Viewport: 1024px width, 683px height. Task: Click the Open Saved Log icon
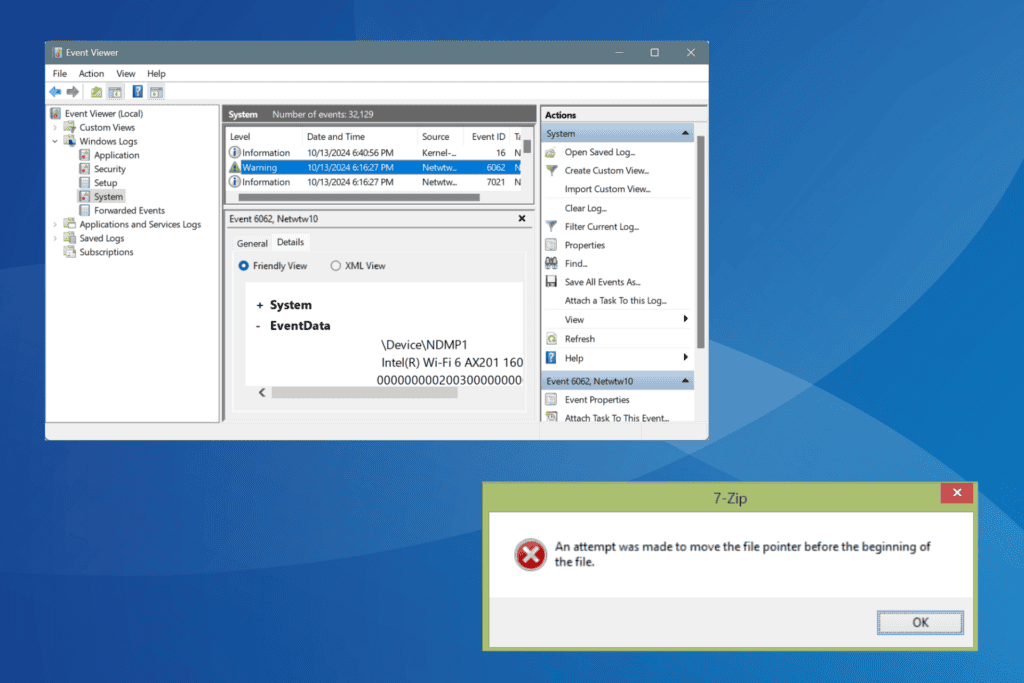[x=551, y=152]
